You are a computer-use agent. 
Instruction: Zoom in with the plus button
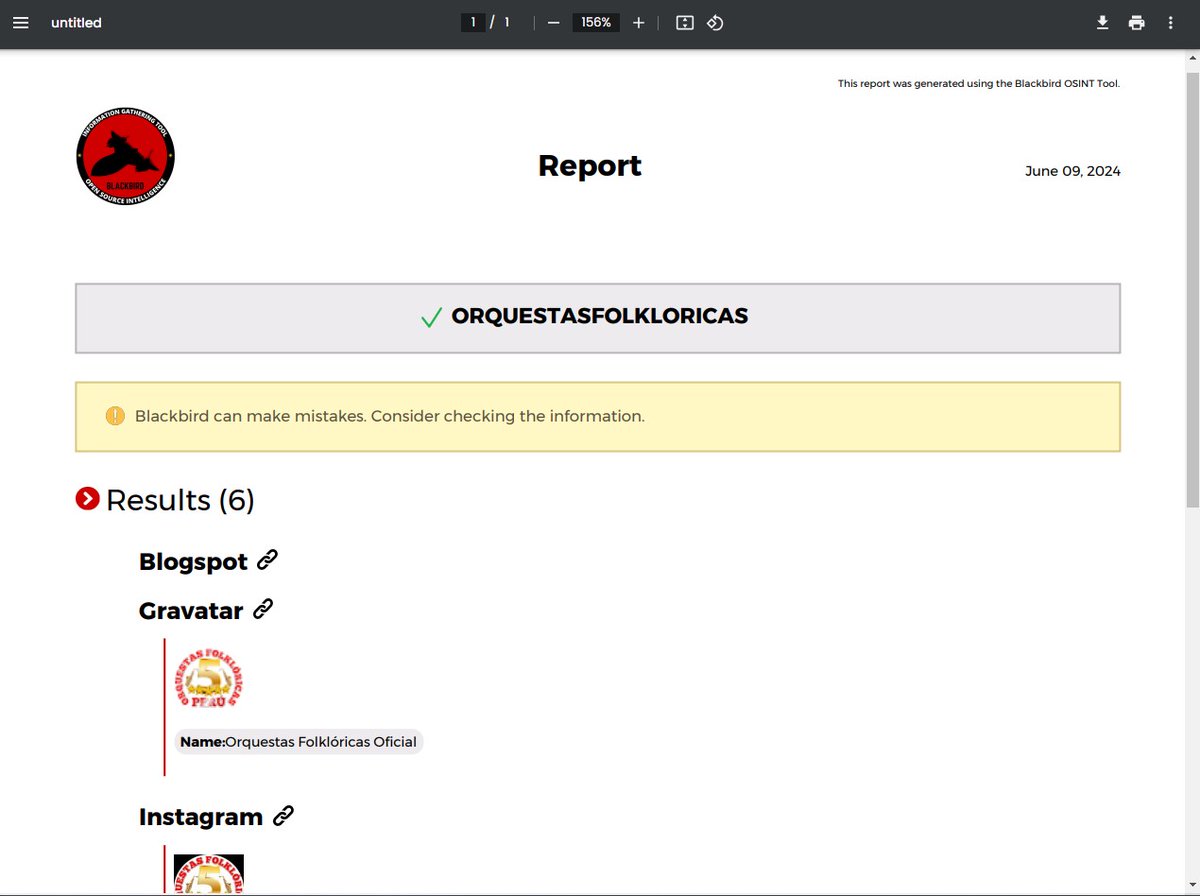(x=639, y=22)
